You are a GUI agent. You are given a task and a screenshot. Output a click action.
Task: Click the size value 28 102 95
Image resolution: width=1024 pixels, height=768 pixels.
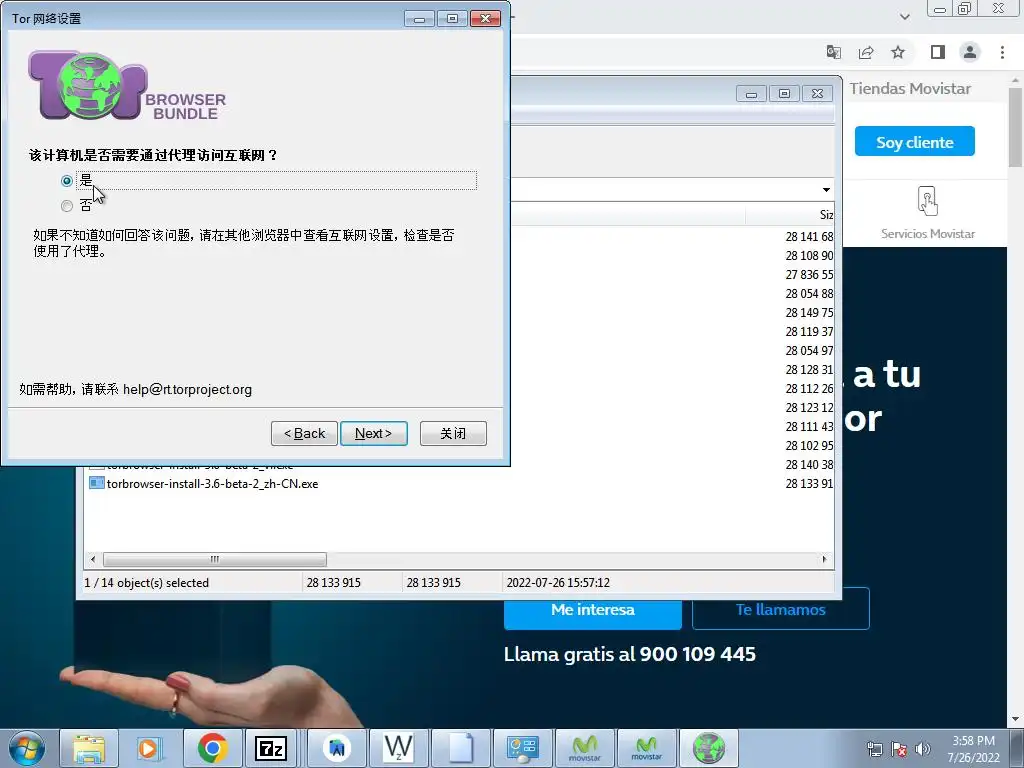(809, 445)
